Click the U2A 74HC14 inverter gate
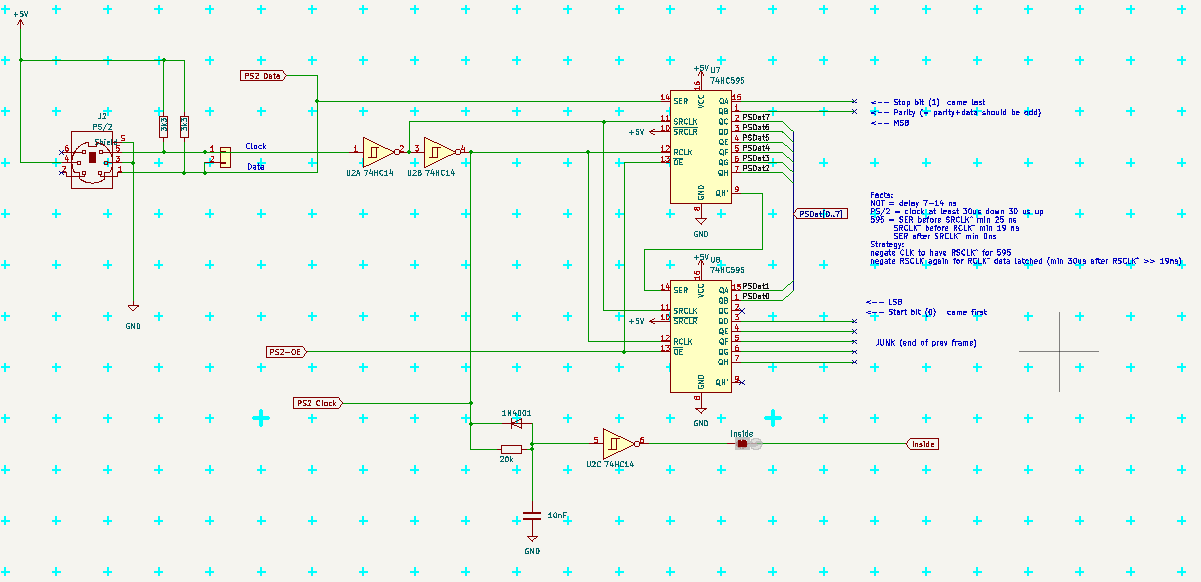This screenshot has height=582, width=1201. tap(375, 153)
